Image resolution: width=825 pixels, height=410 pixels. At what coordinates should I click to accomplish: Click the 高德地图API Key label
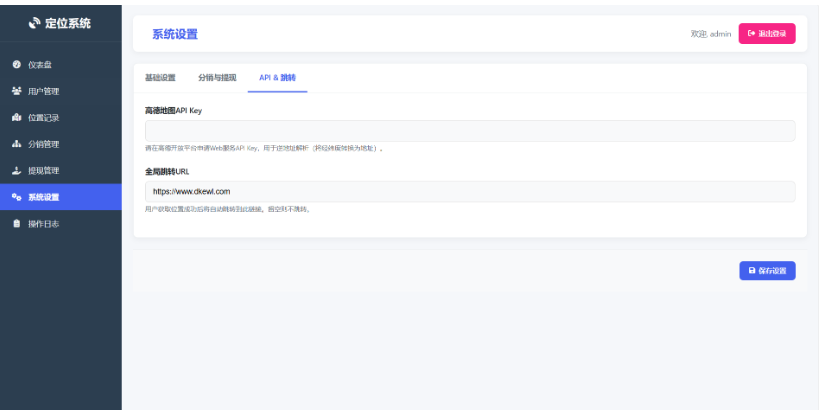[x=173, y=111]
